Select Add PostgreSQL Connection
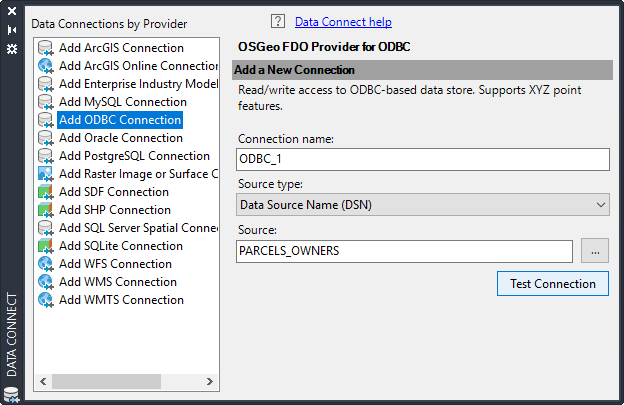Image resolution: width=624 pixels, height=405 pixels. point(134,156)
